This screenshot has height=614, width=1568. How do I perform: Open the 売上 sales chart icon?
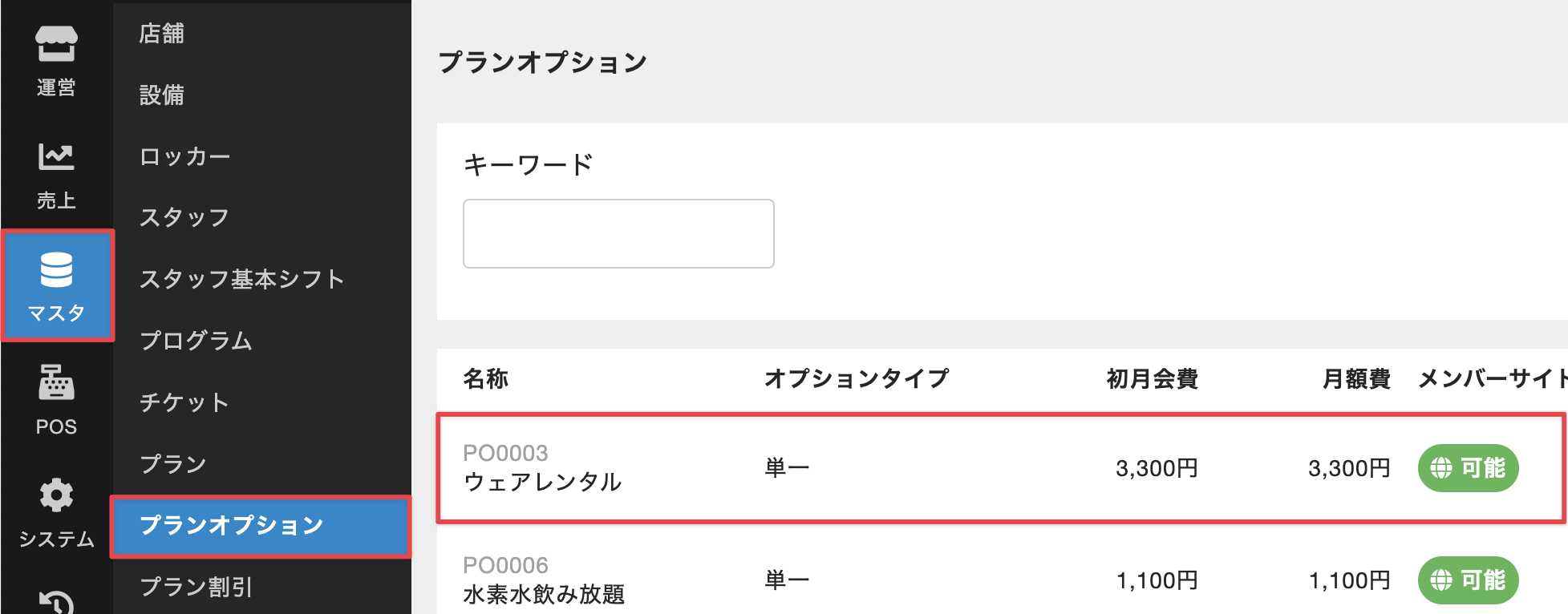pos(56,174)
